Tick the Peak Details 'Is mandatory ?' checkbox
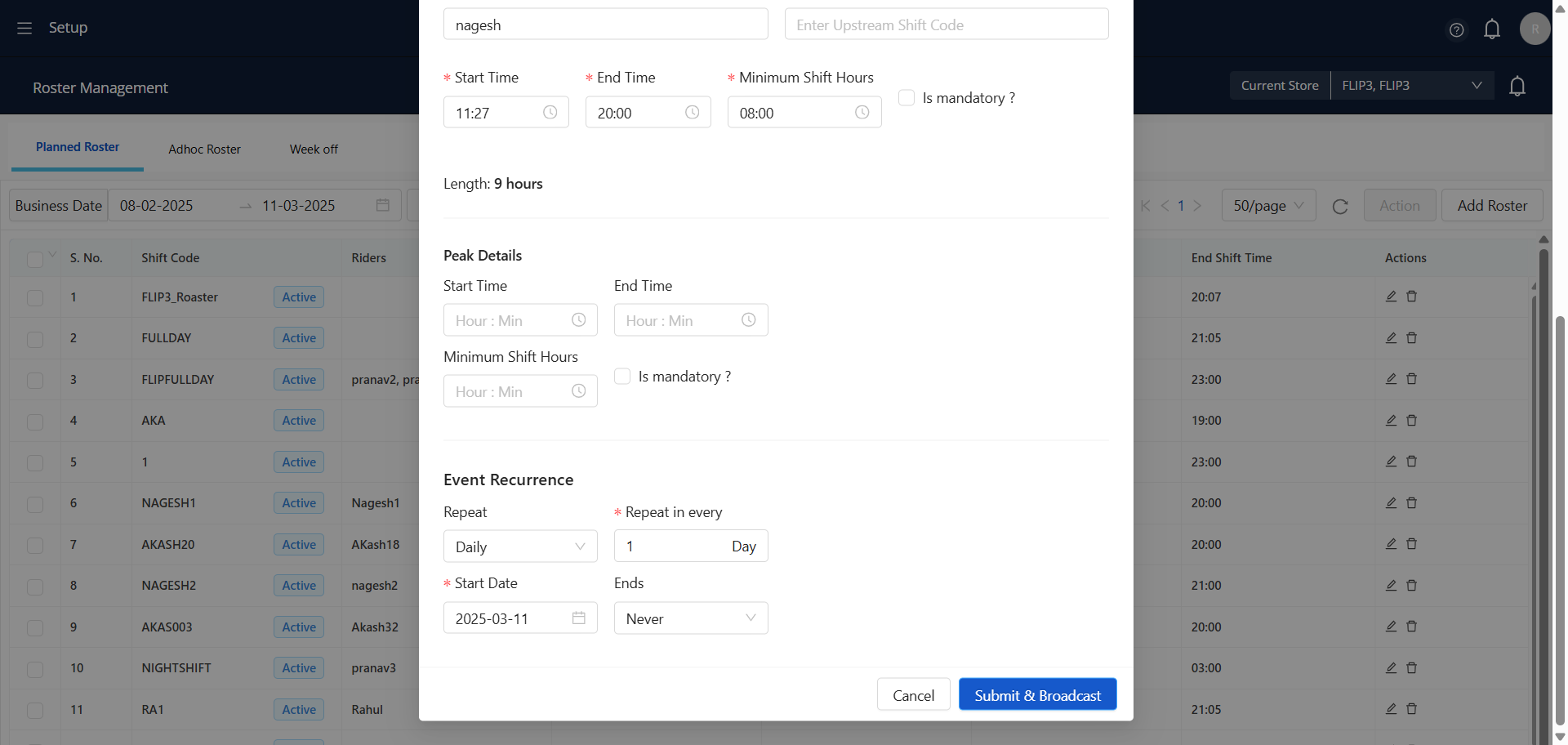 coord(622,376)
